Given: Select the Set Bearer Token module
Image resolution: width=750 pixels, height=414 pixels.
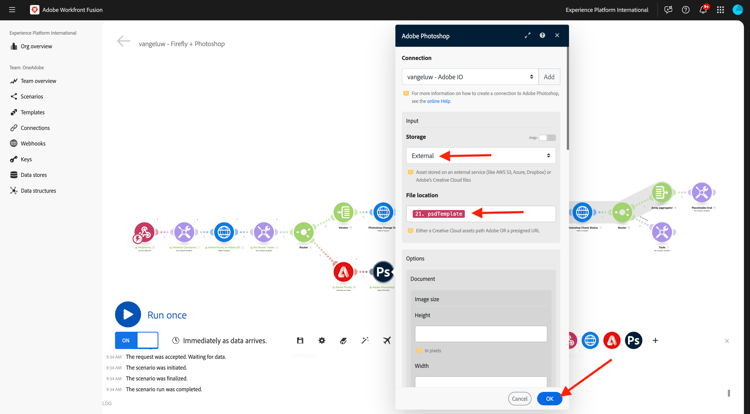Looking at the screenshot, I should coord(264,232).
